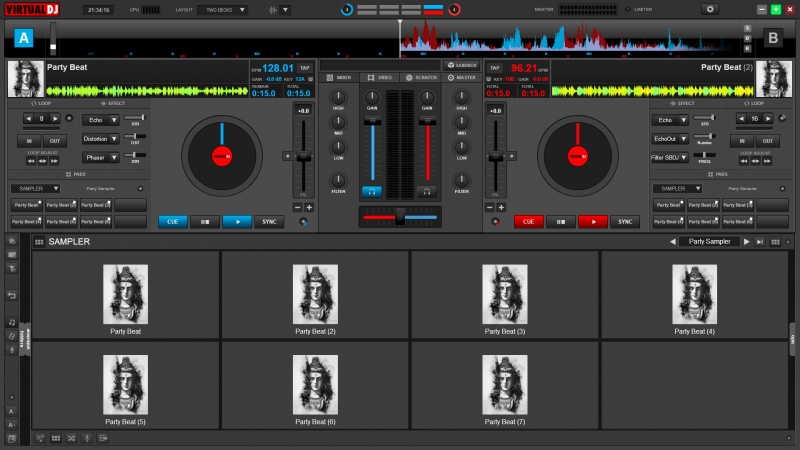Viewport: 800px width, 450px height.
Task: Open the settings gear in the top bar
Action: click(710, 9)
